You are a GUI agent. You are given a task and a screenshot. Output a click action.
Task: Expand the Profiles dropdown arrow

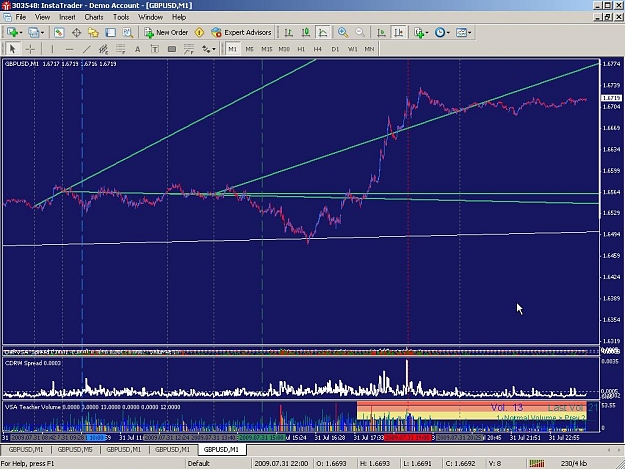[42, 33]
